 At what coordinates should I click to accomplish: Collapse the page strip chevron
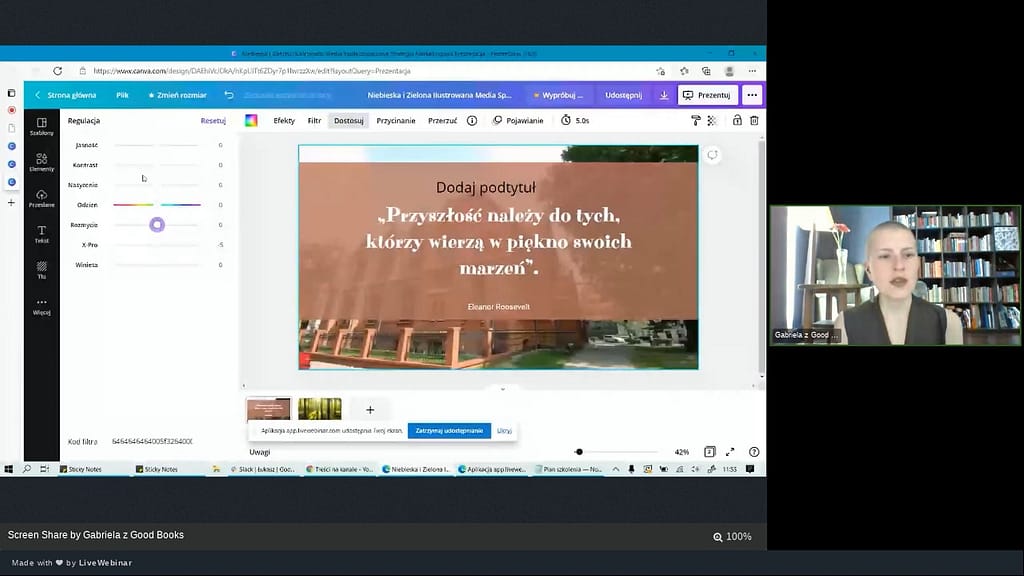point(502,389)
